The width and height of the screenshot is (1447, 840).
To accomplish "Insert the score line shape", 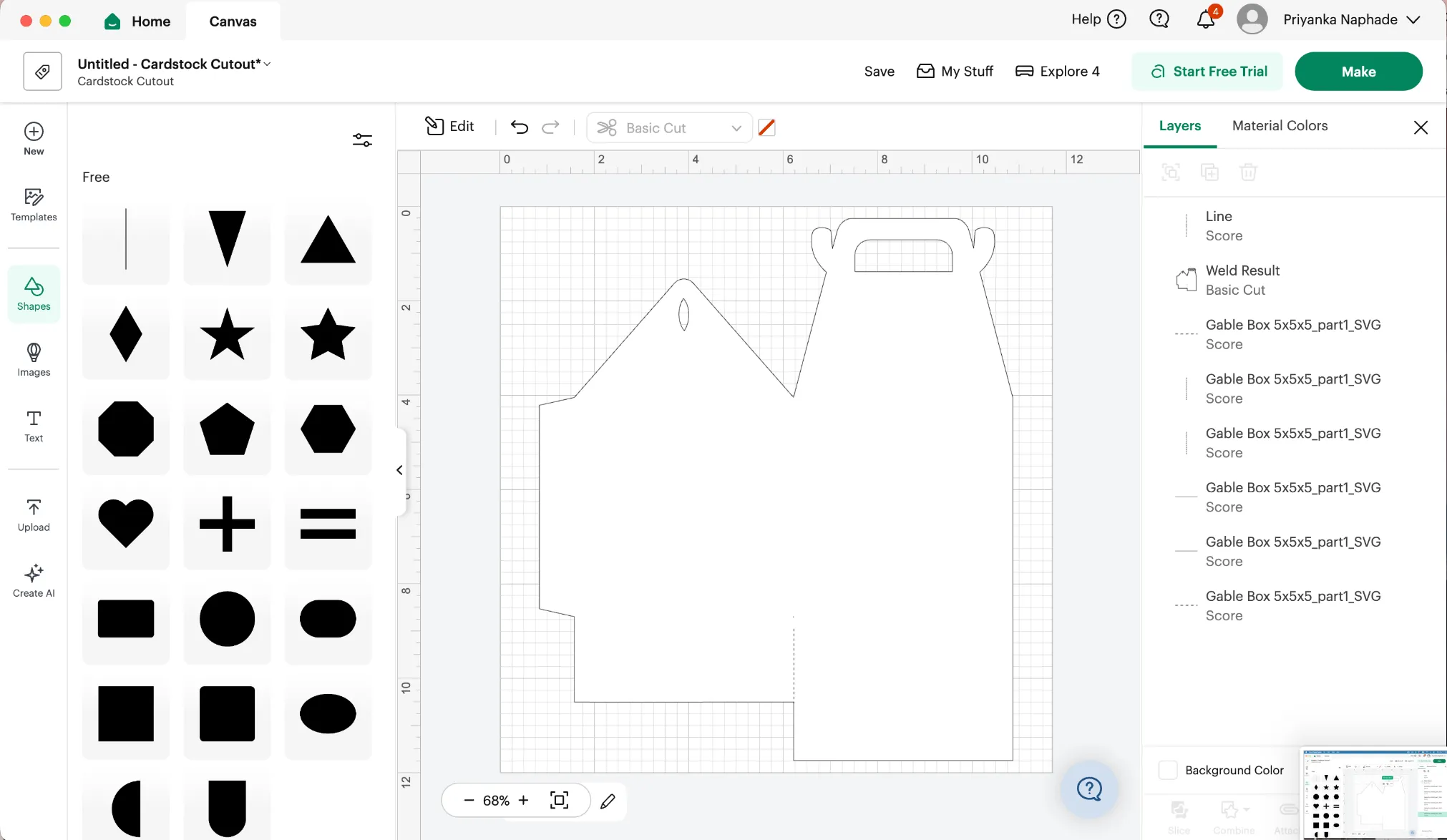I will click(x=126, y=239).
